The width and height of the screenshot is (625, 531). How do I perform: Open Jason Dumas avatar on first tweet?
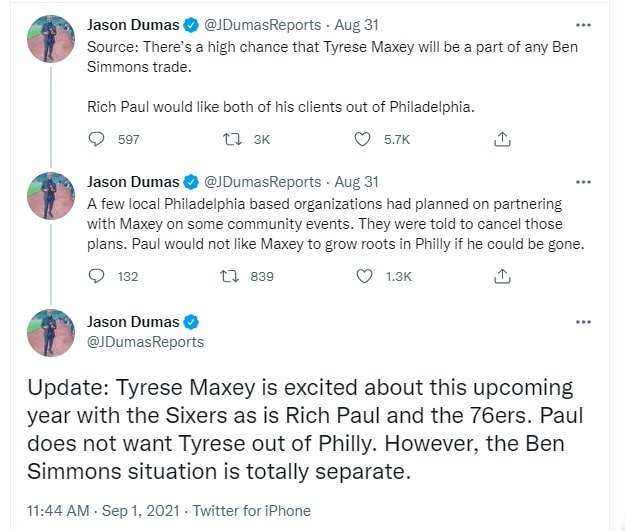point(47,37)
